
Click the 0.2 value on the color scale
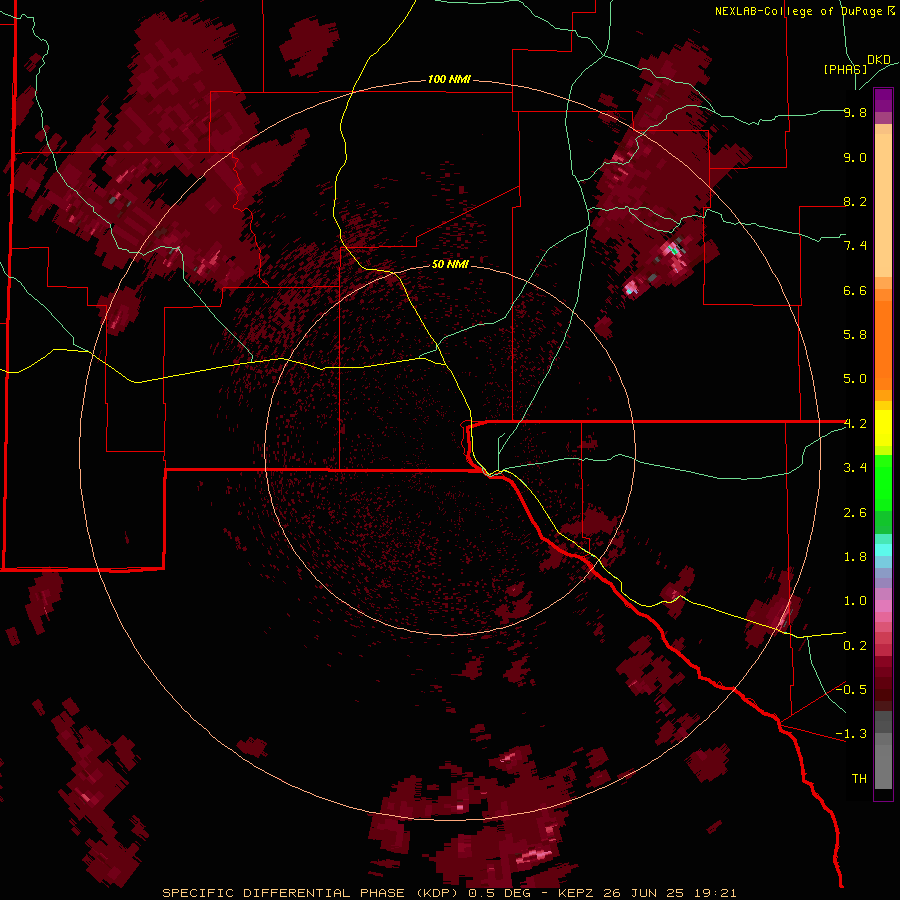point(855,646)
